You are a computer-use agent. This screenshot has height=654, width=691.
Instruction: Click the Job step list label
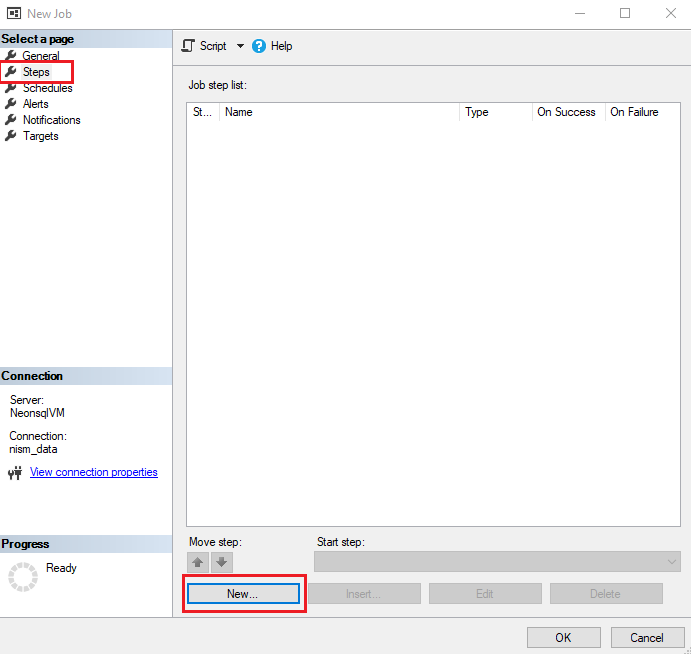[218, 85]
